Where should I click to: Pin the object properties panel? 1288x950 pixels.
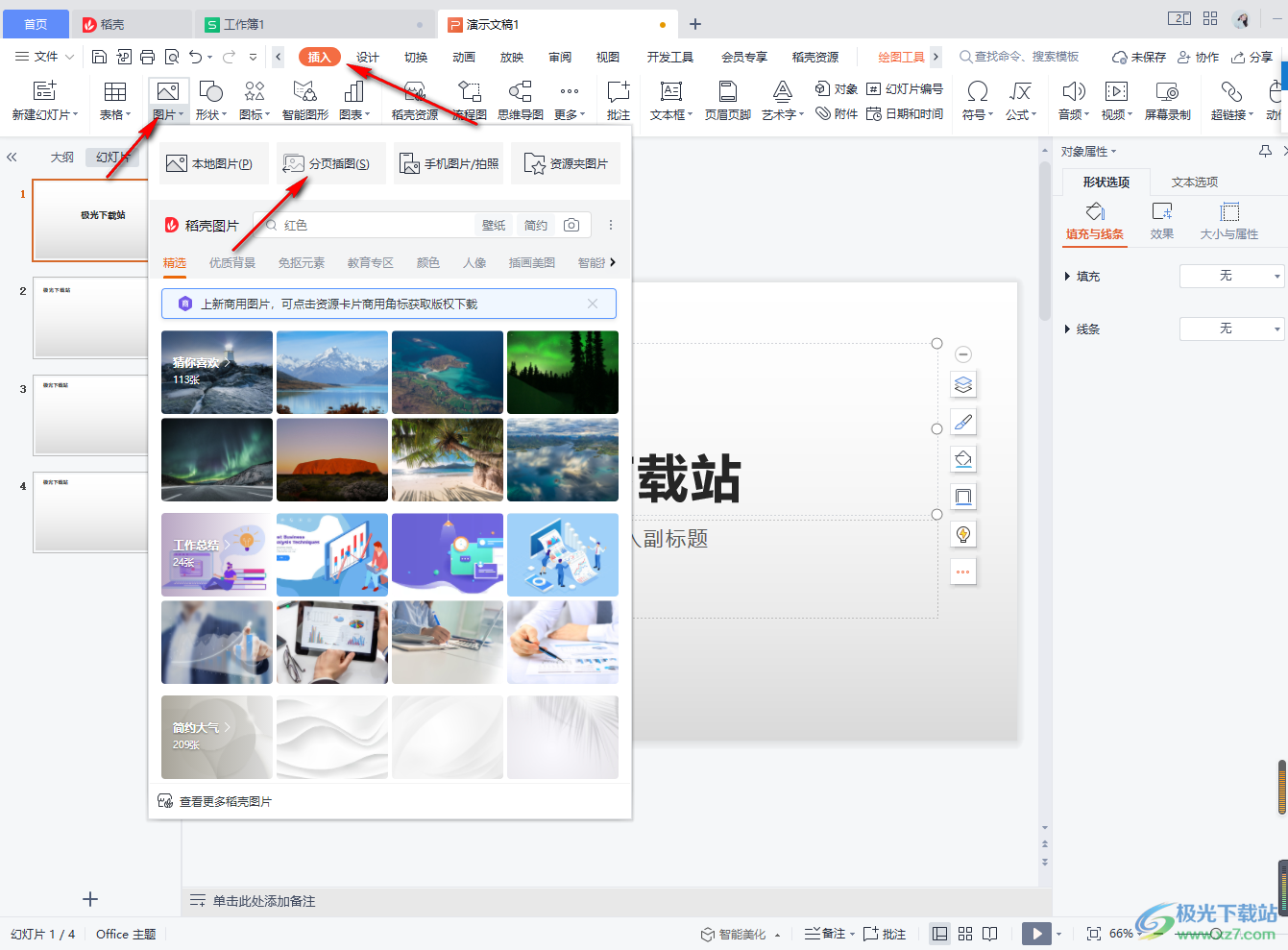(x=1265, y=152)
